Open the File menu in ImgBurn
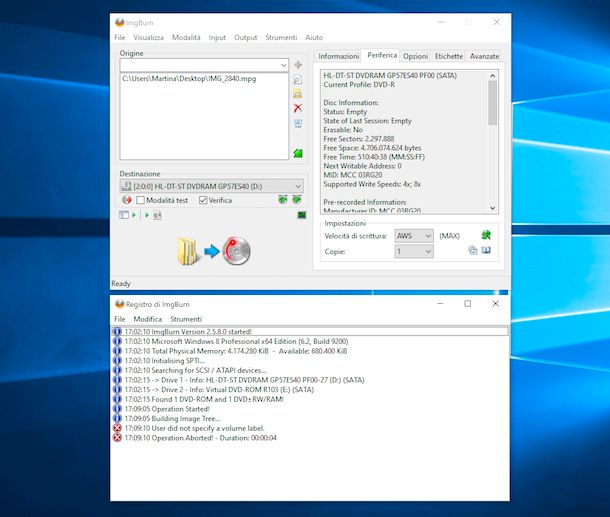This screenshot has width=610, height=517. pos(120,37)
